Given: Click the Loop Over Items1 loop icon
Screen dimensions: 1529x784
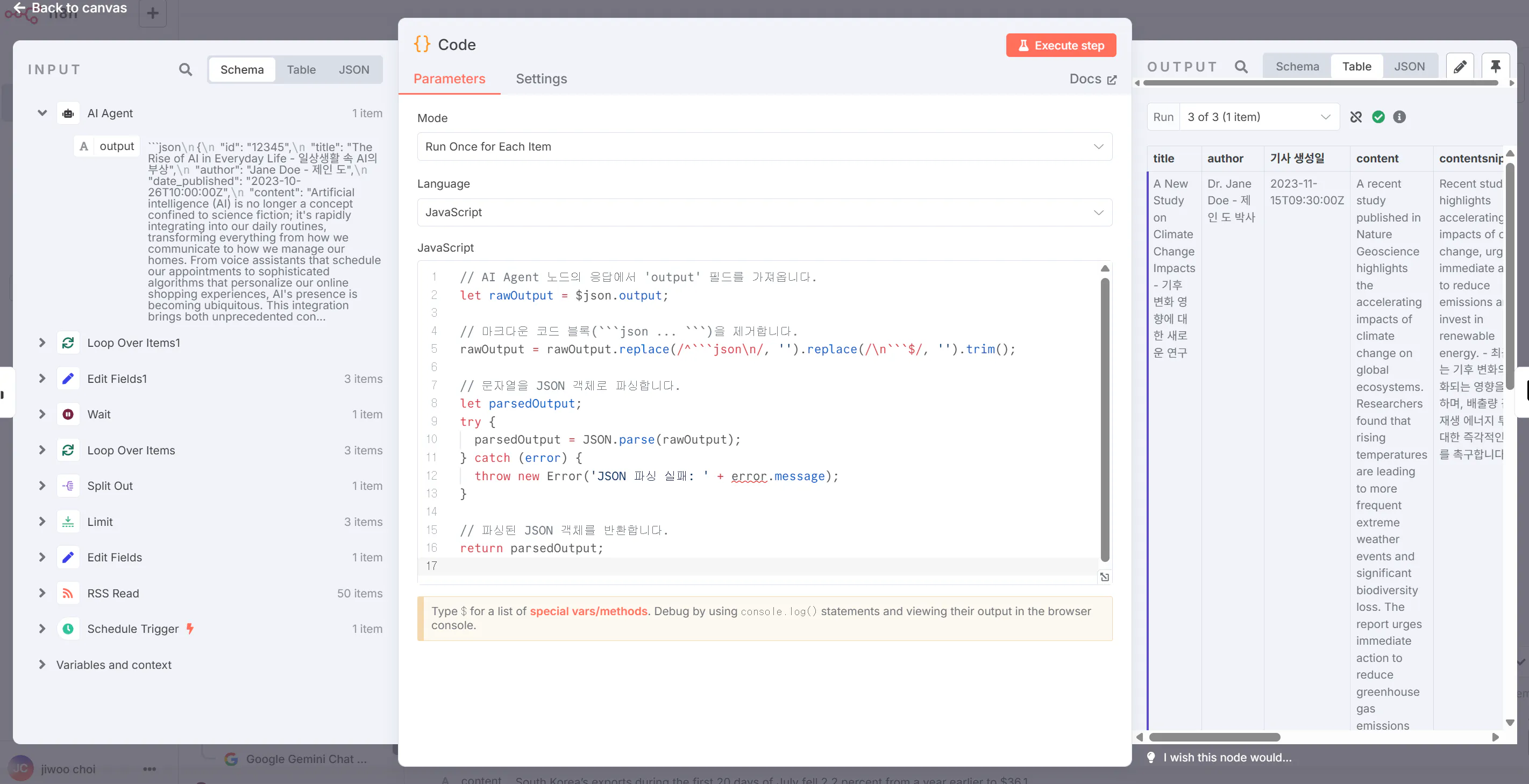Looking at the screenshot, I should pos(68,343).
